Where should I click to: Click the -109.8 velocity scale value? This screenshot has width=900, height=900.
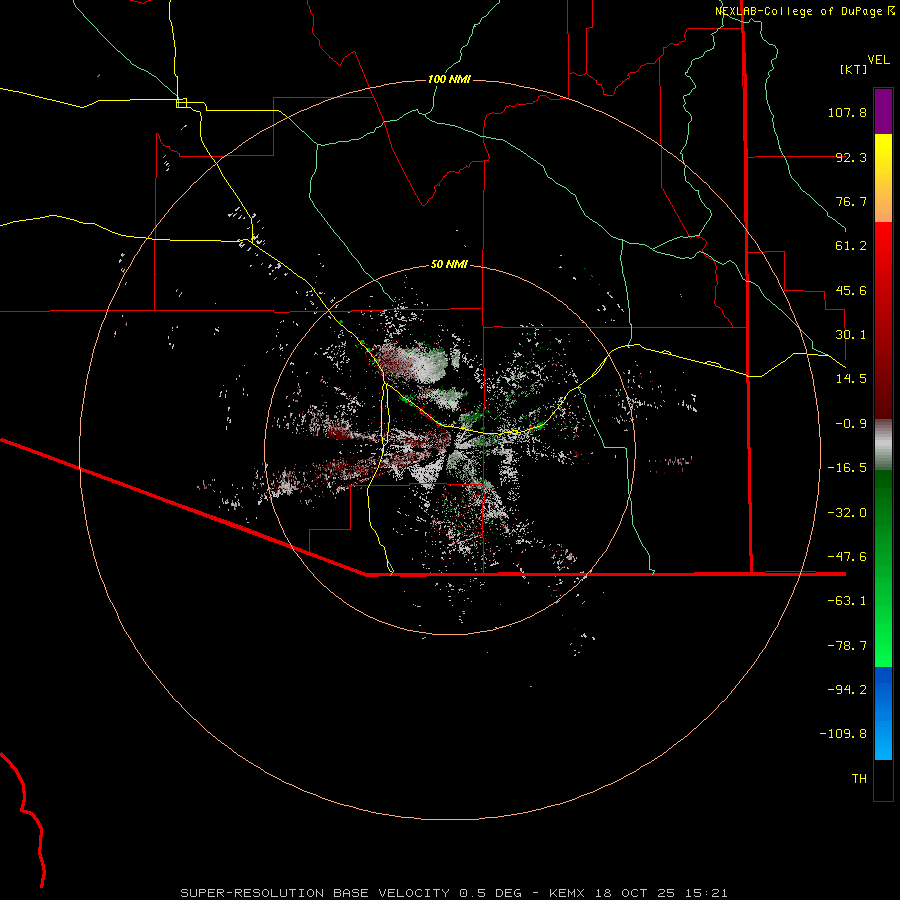point(843,734)
